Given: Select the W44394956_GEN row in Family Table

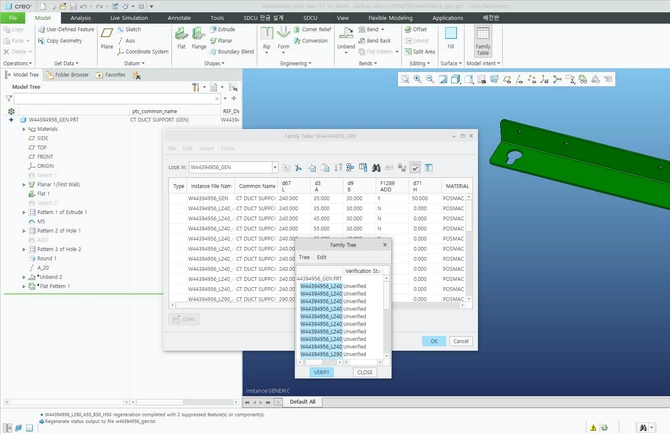Looking at the screenshot, I should click(316, 199).
